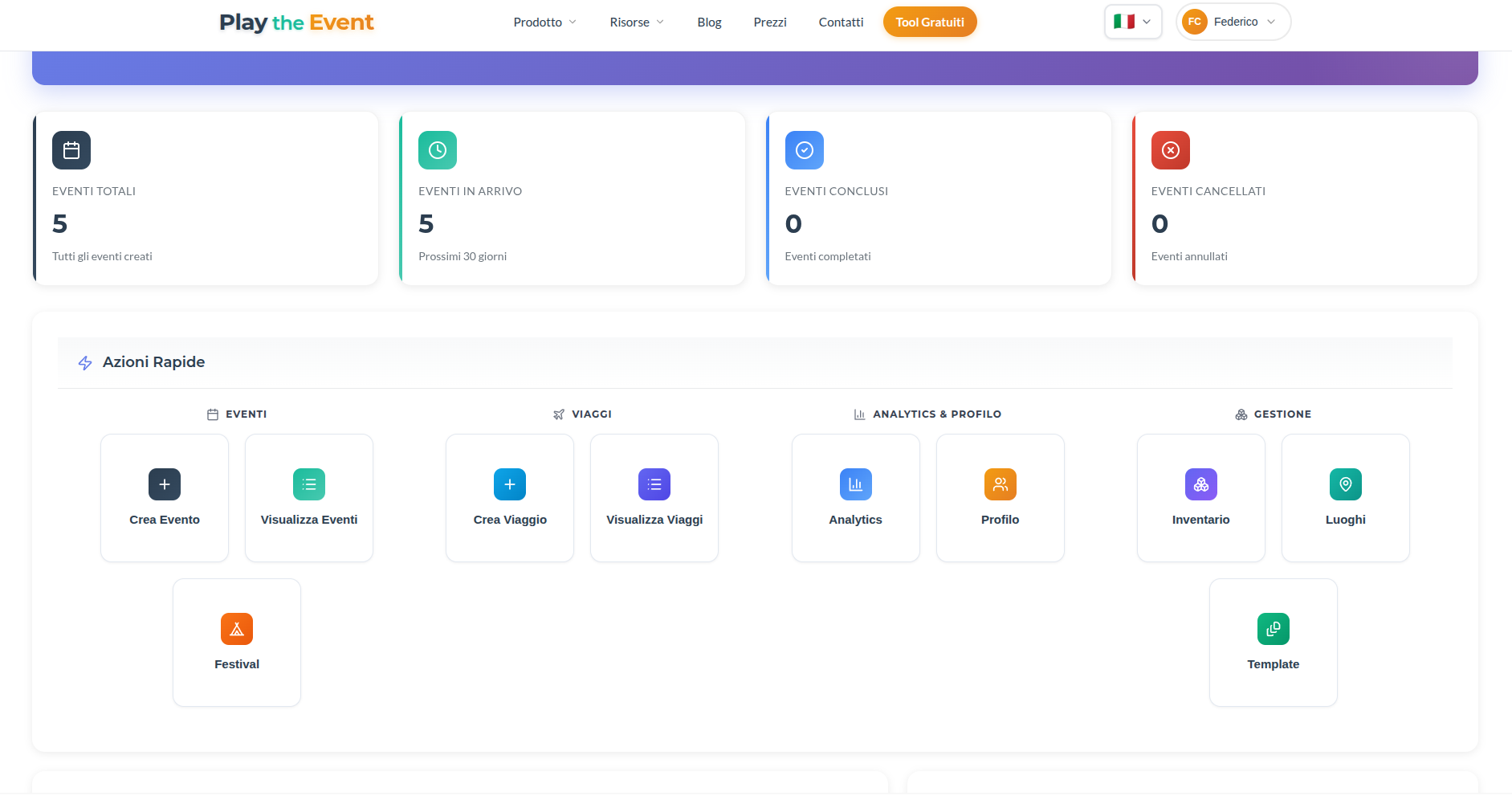This screenshot has height=796, width=1512.
Task: Select the Eventi Totali count of 5
Action: [60, 223]
